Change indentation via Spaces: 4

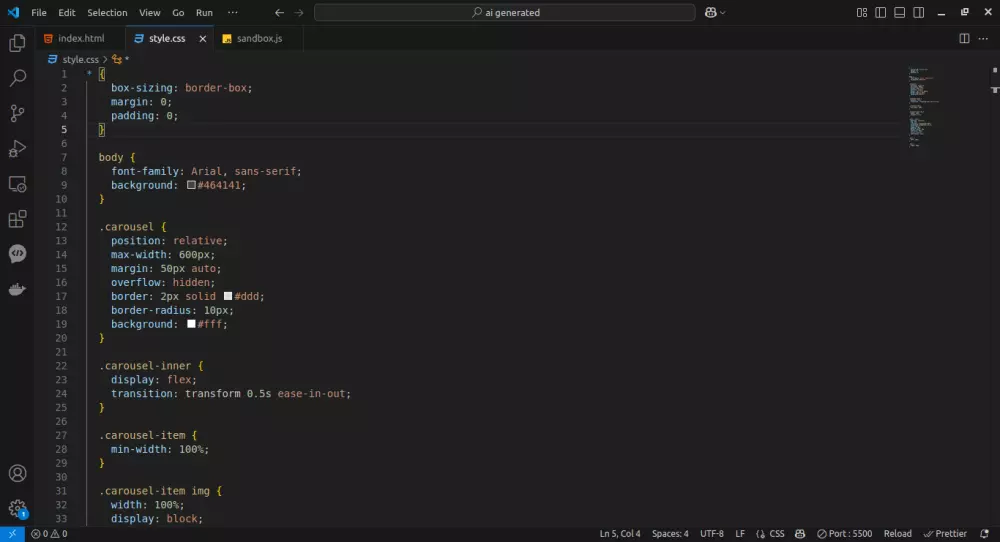click(670, 534)
